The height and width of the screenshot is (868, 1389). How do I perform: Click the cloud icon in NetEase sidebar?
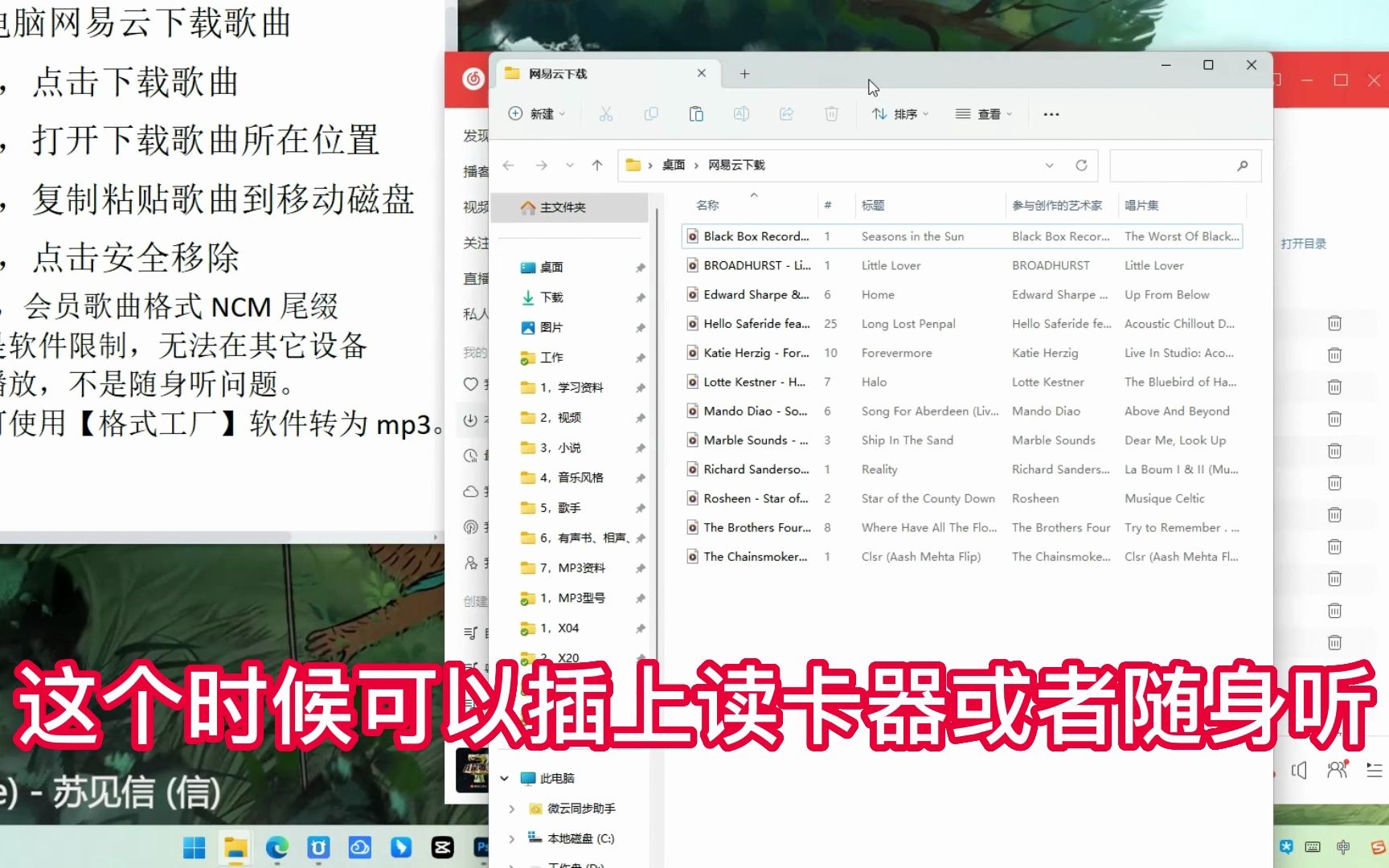[x=471, y=491]
